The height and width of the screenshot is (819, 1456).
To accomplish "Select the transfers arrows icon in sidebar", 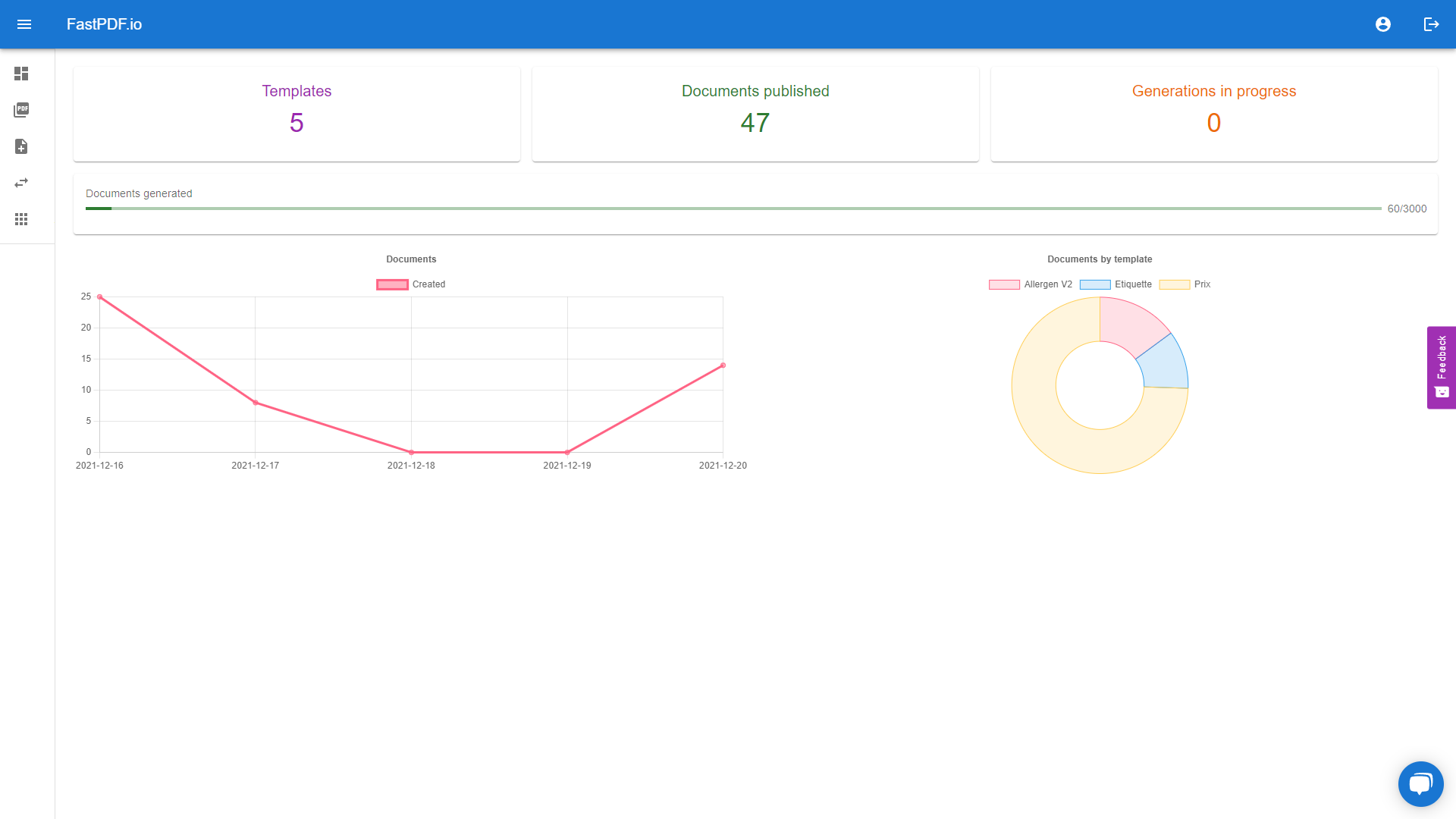I will click(x=21, y=183).
